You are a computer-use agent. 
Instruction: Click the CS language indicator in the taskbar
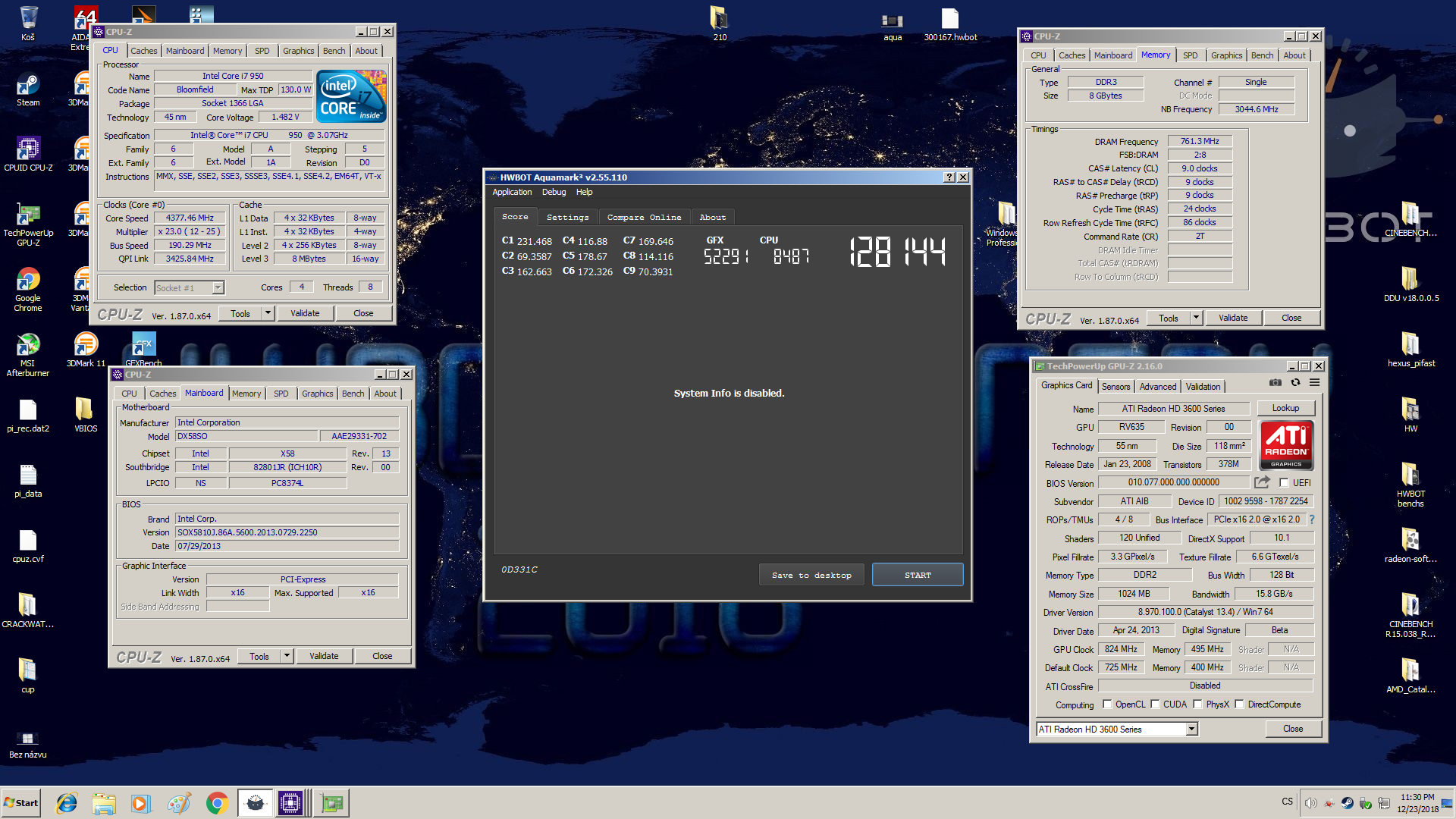tap(1287, 802)
